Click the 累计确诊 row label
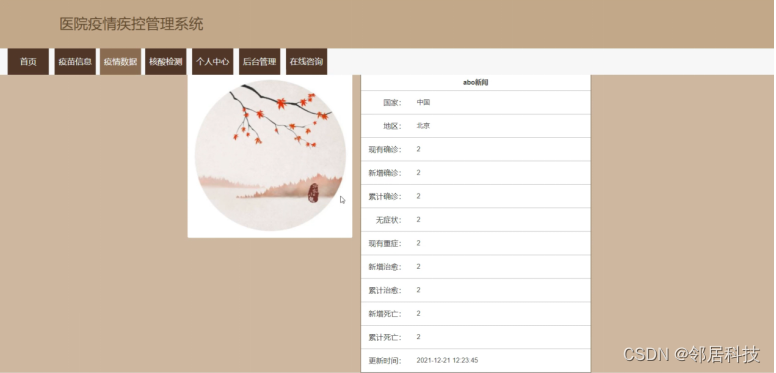Screen dimensions: 776x373 [385, 196]
